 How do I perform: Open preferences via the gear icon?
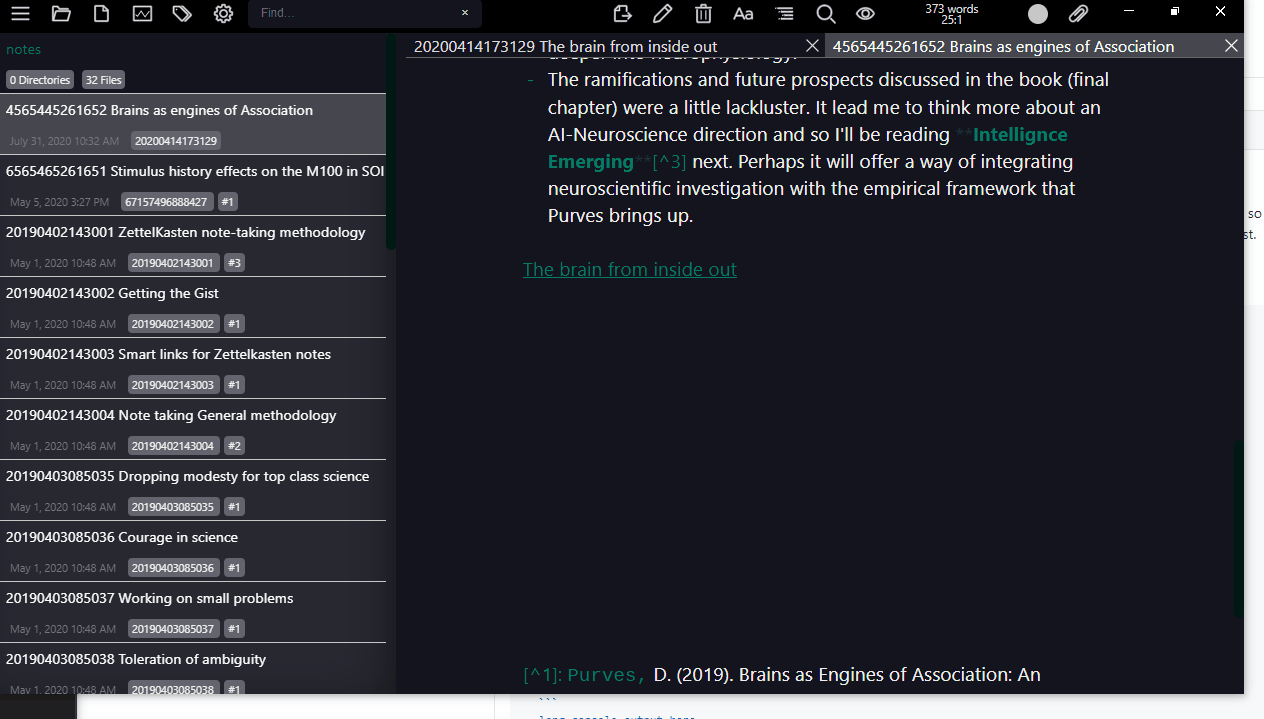[x=223, y=14]
